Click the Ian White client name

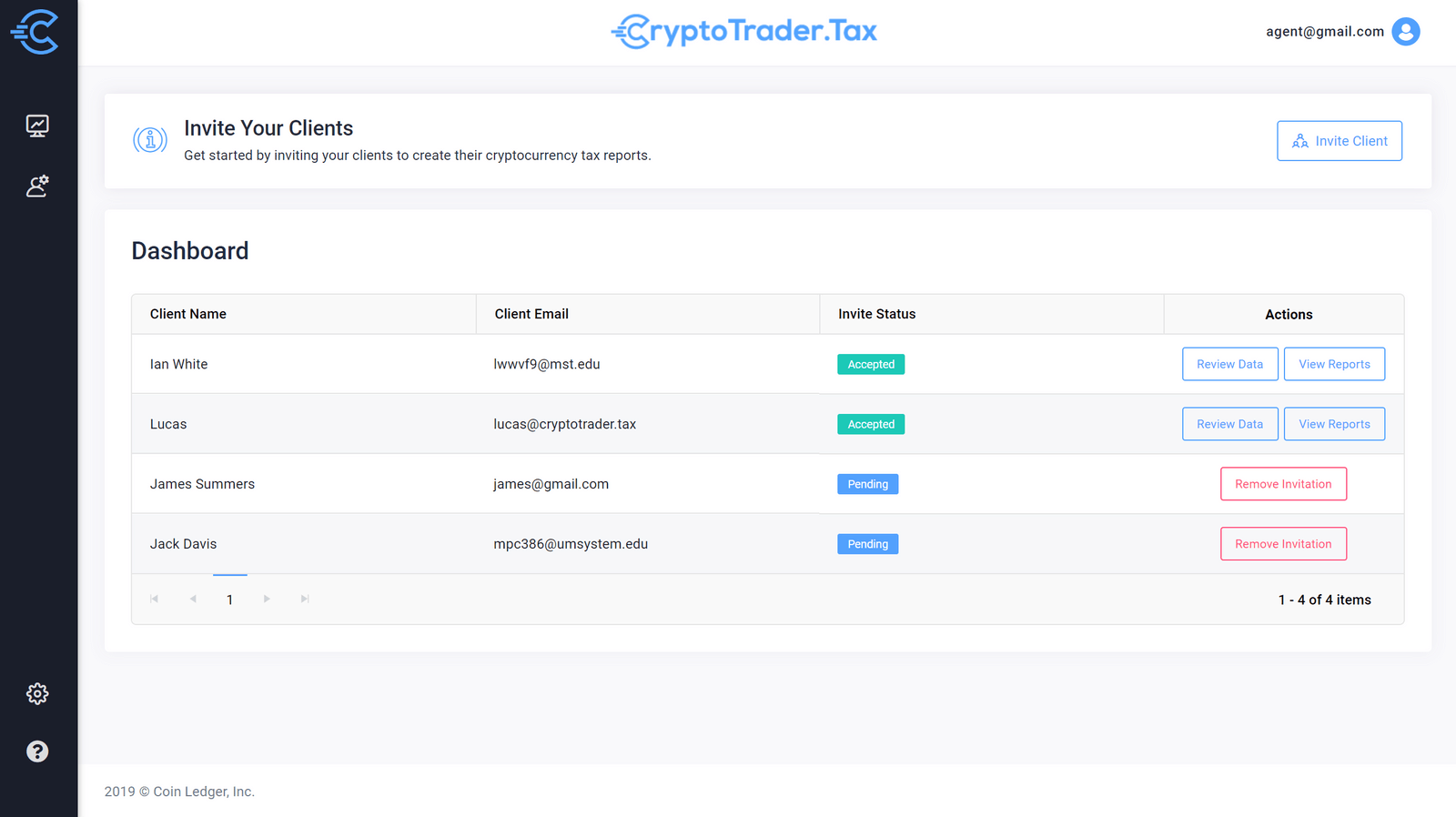[178, 364]
